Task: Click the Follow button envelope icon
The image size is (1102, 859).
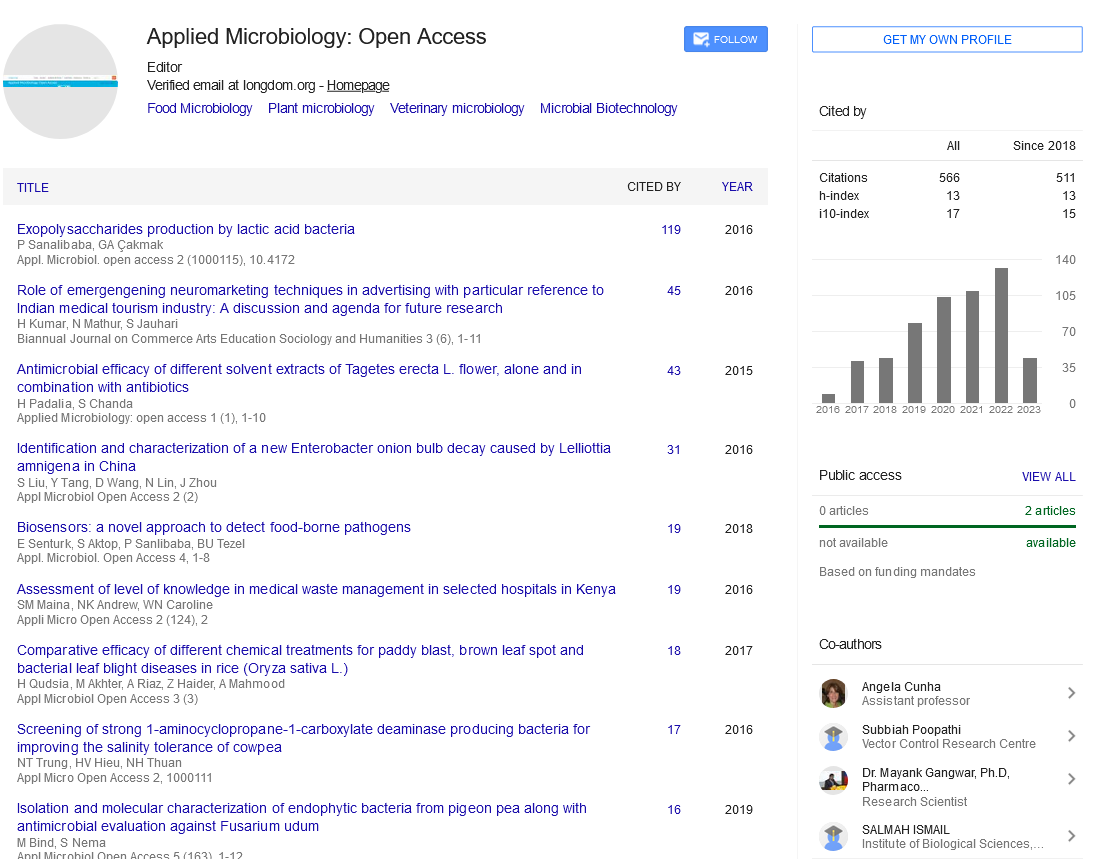Action: (701, 40)
